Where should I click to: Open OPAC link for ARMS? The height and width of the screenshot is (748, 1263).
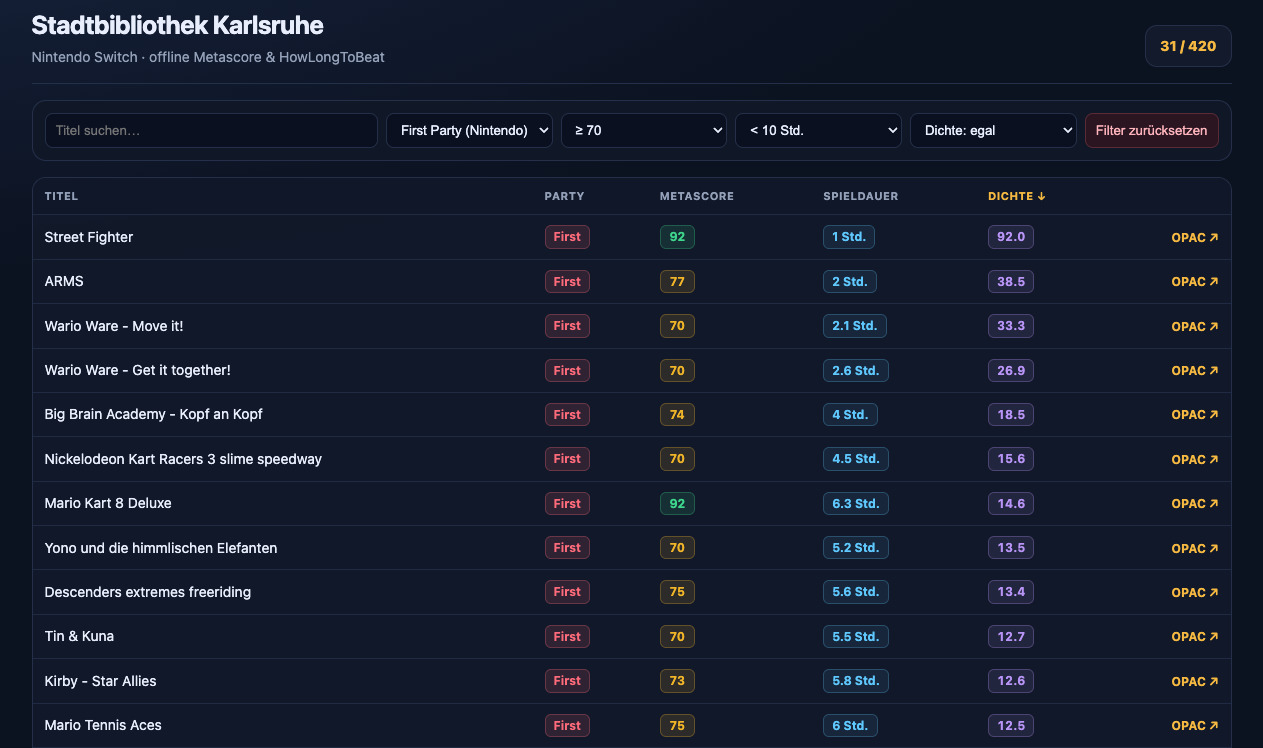pyautogui.click(x=1195, y=282)
